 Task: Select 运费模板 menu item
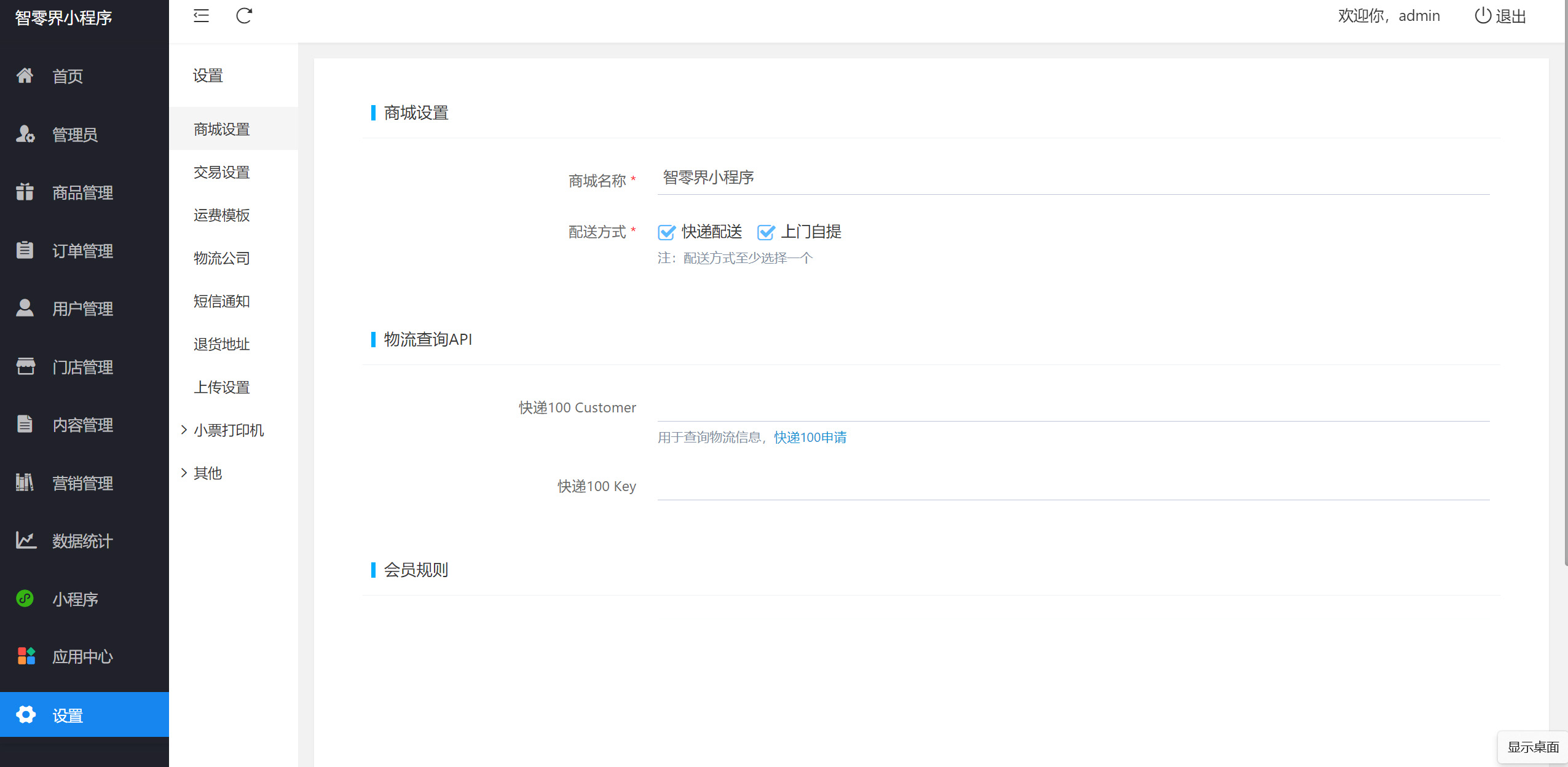tap(221, 215)
